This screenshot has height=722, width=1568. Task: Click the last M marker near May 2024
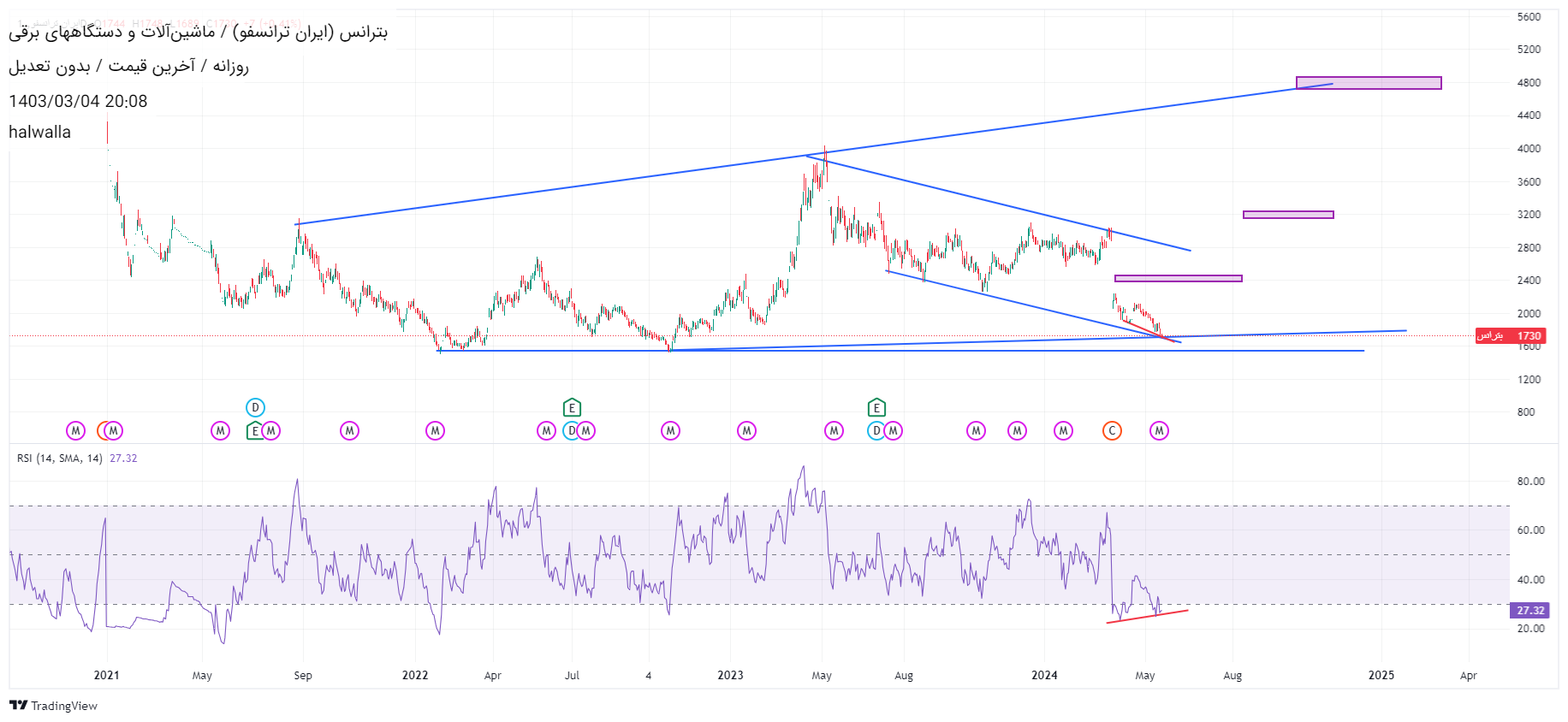[x=1160, y=430]
